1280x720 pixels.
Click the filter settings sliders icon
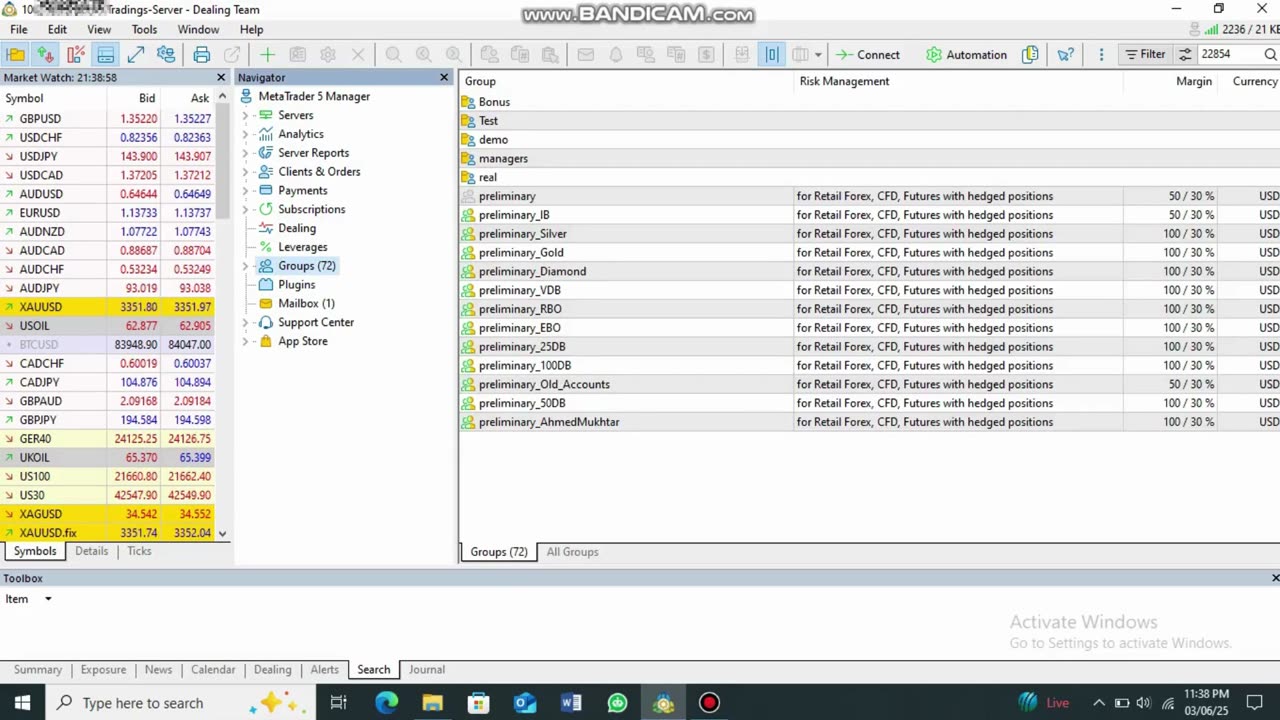coord(1185,55)
